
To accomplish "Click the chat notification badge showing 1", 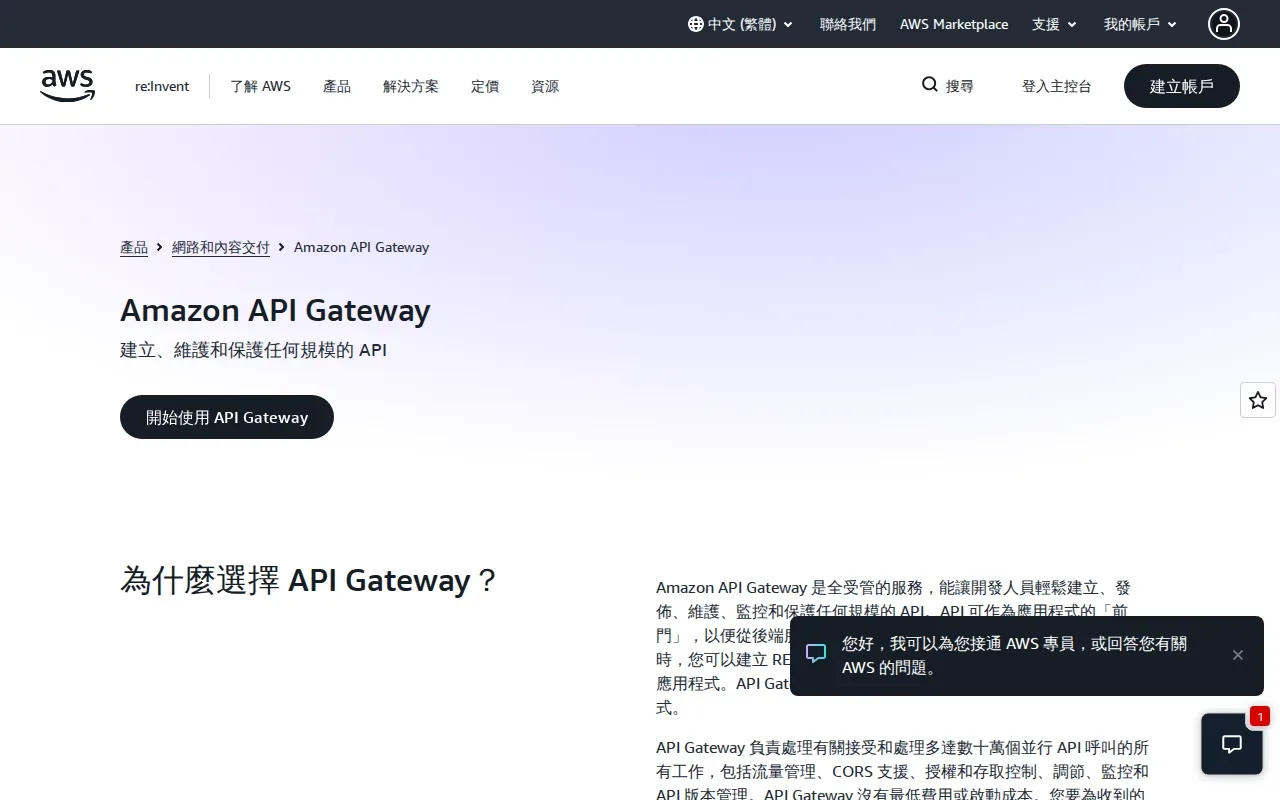I will tap(1259, 716).
